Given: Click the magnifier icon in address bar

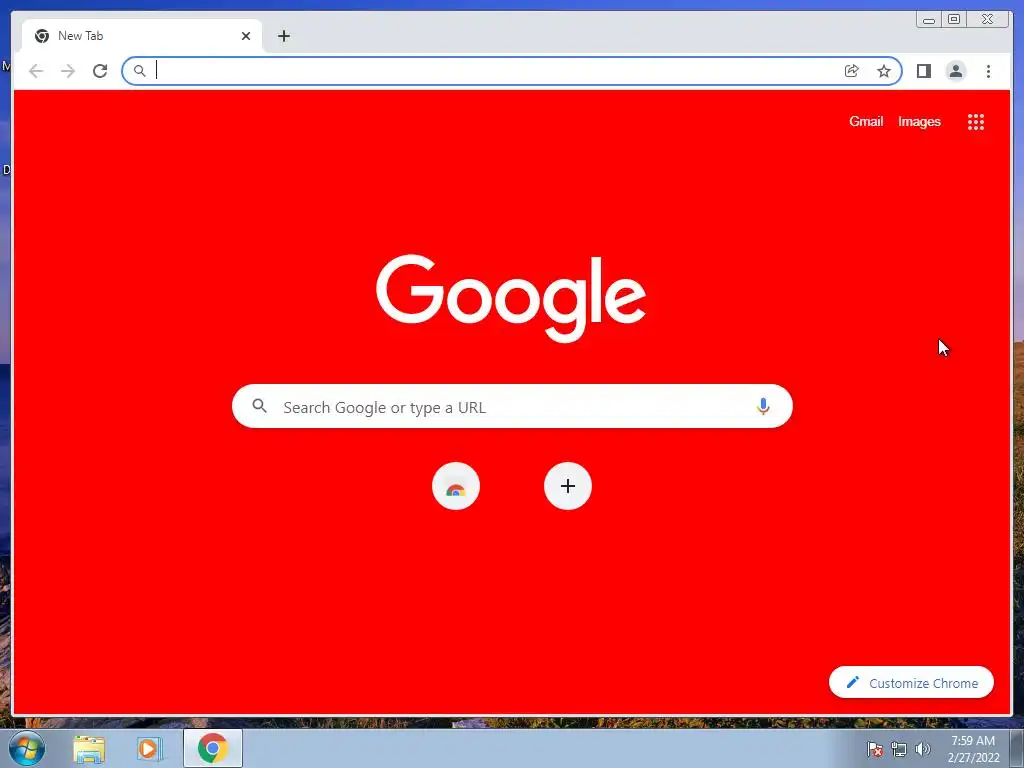Looking at the screenshot, I should pyautogui.click(x=139, y=71).
